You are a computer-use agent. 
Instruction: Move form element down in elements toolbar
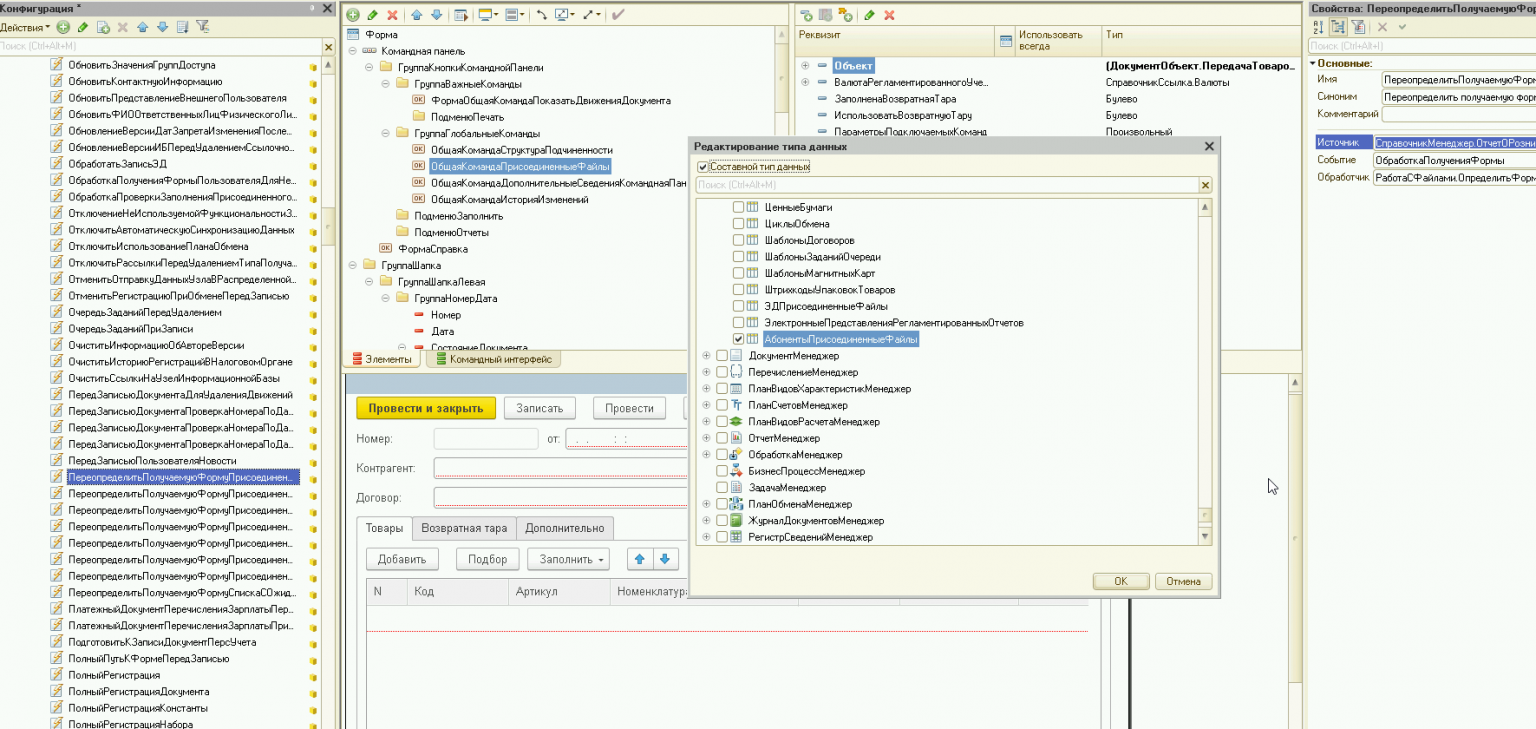436,15
